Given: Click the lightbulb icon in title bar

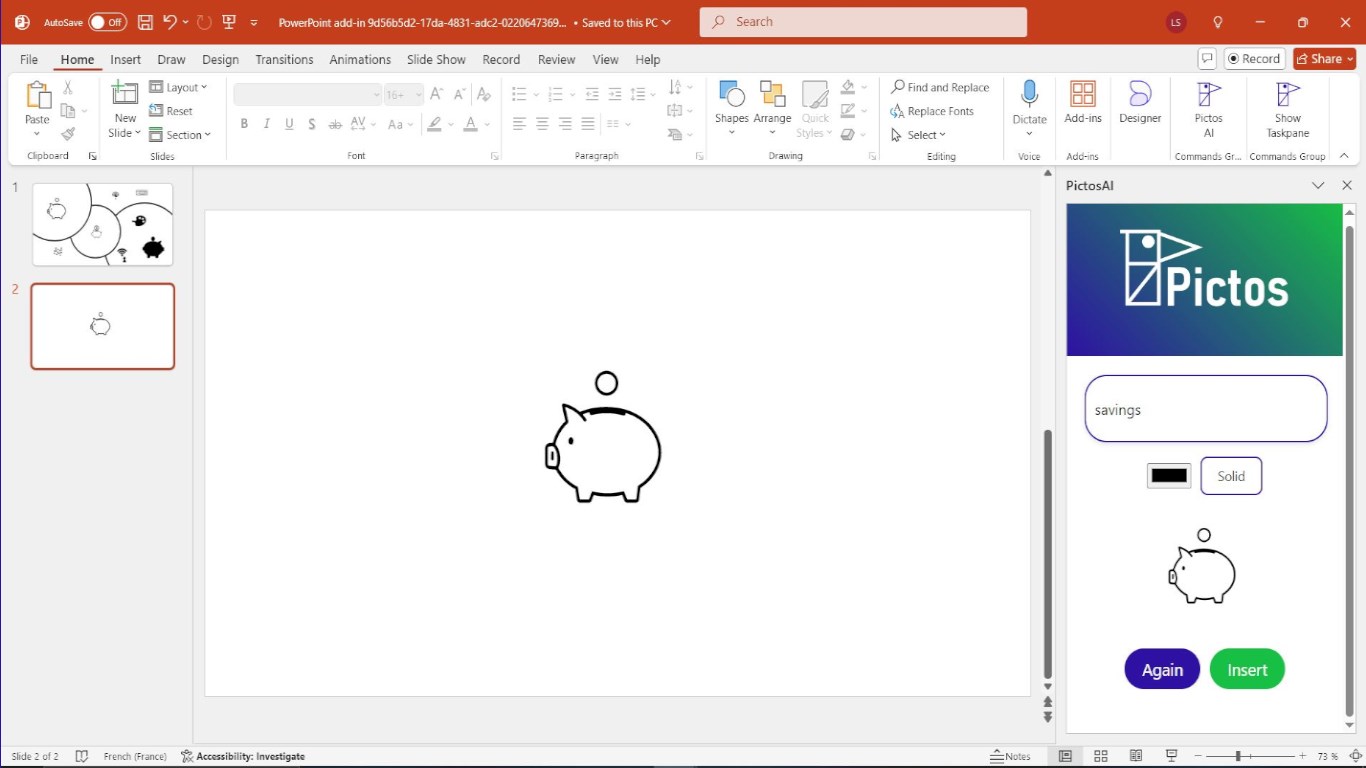Looking at the screenshot, I should (x=1218, y=22).
